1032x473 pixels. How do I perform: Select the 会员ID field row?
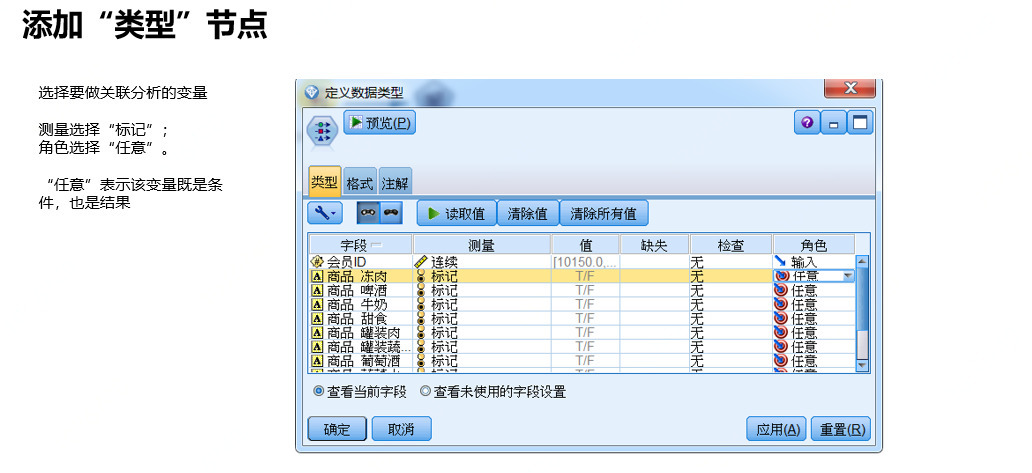tap(582, 262)
